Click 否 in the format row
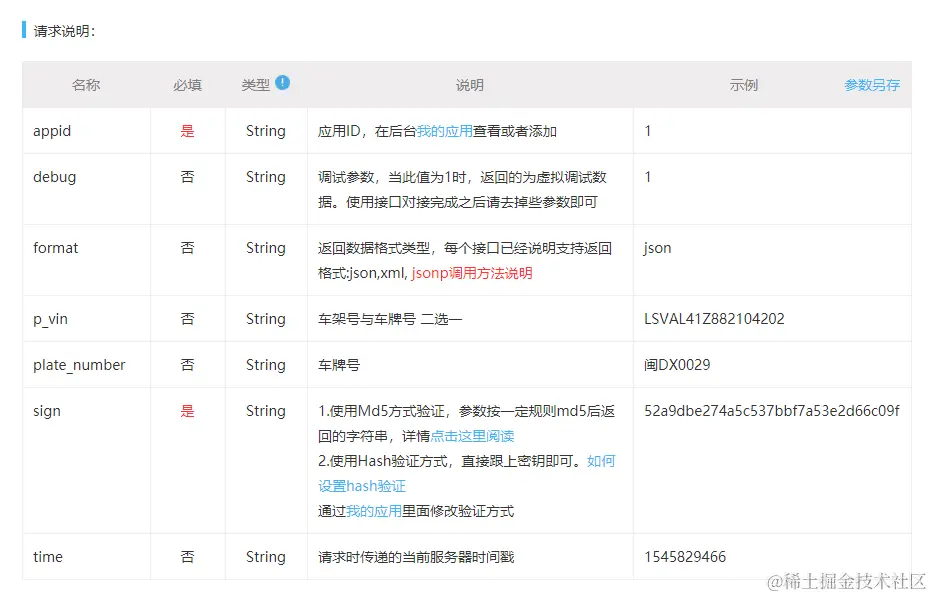Image resolution: width=933 pixels, height=598 pixels. pos(187,248)
